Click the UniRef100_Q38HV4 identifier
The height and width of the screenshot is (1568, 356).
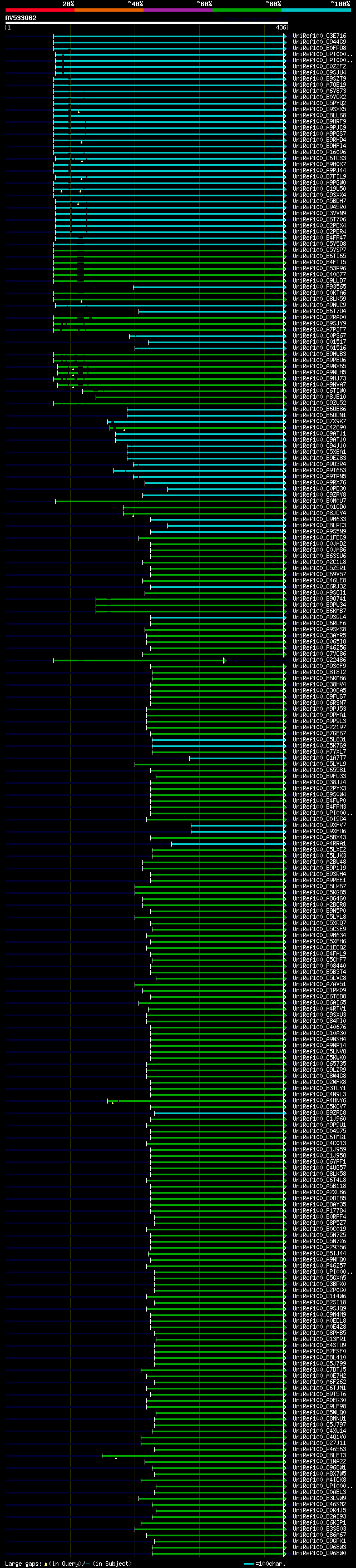coord(319,685)
